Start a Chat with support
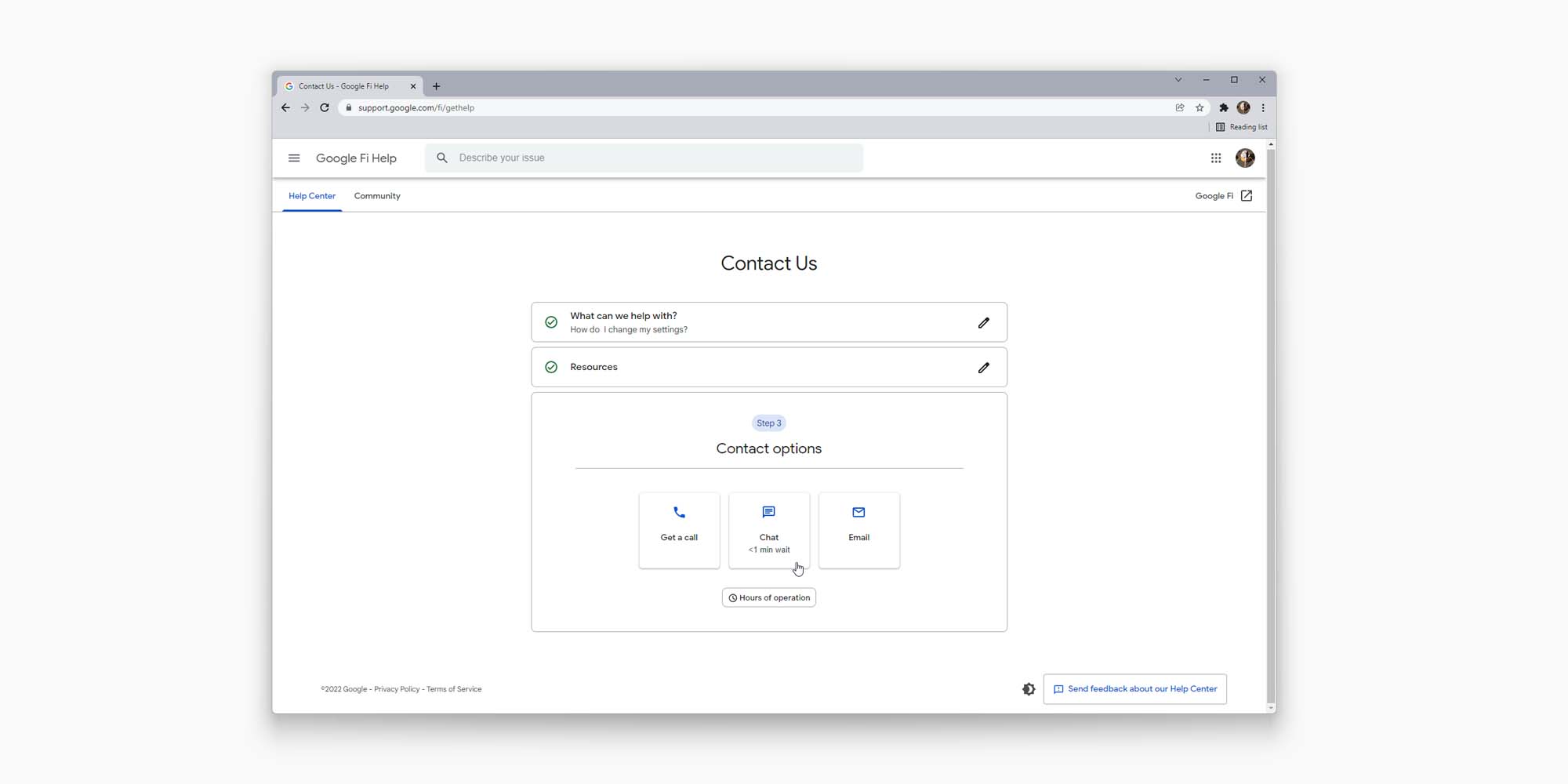 [768, 530]
